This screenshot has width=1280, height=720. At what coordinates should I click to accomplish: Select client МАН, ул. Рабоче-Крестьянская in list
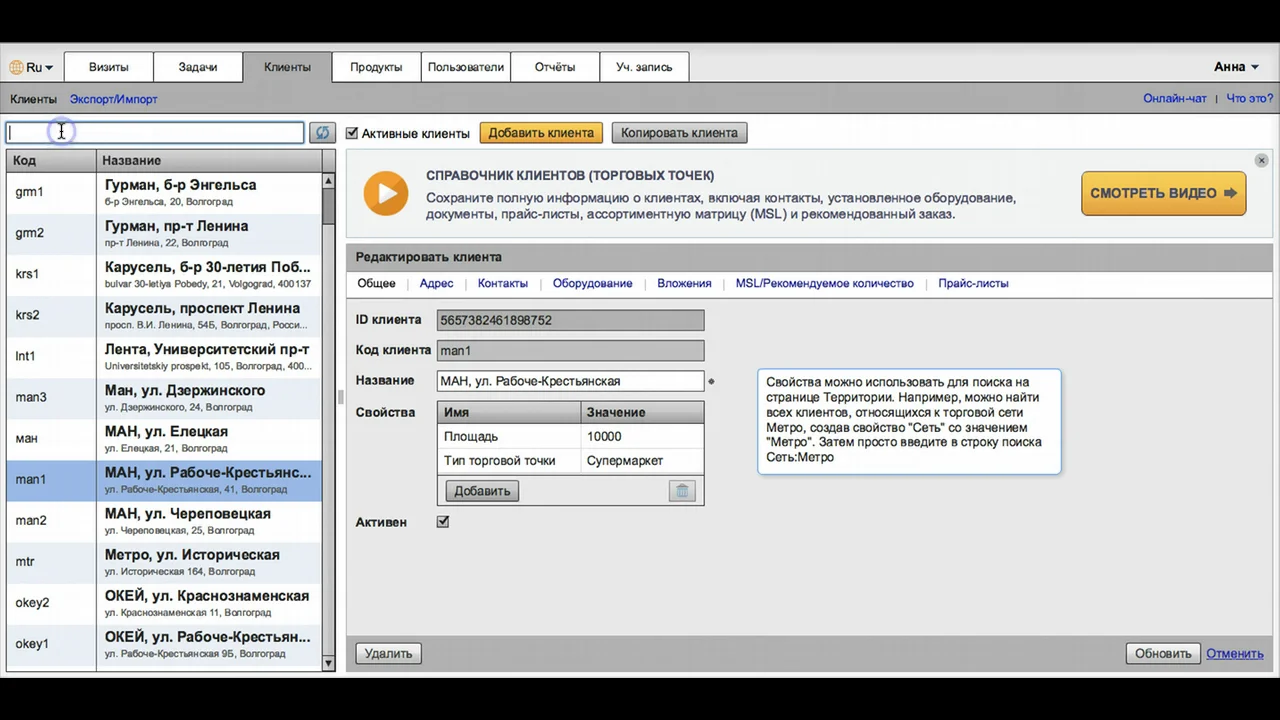pyautogui.click(x=164, y=479)
